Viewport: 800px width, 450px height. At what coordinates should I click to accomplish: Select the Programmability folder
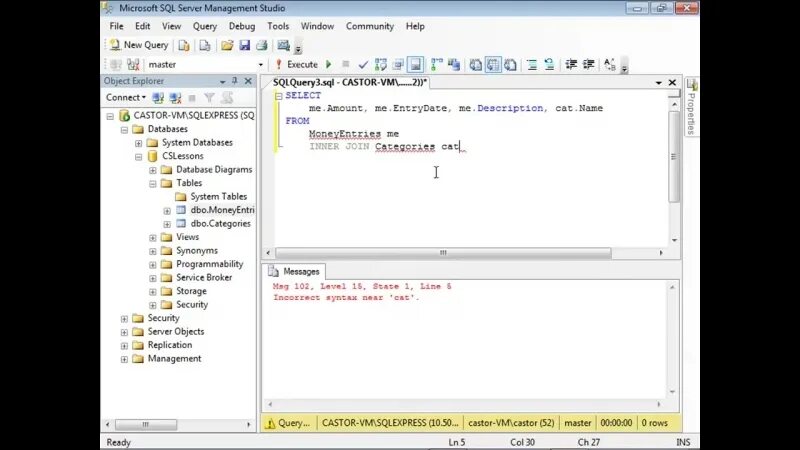point(209,264)
